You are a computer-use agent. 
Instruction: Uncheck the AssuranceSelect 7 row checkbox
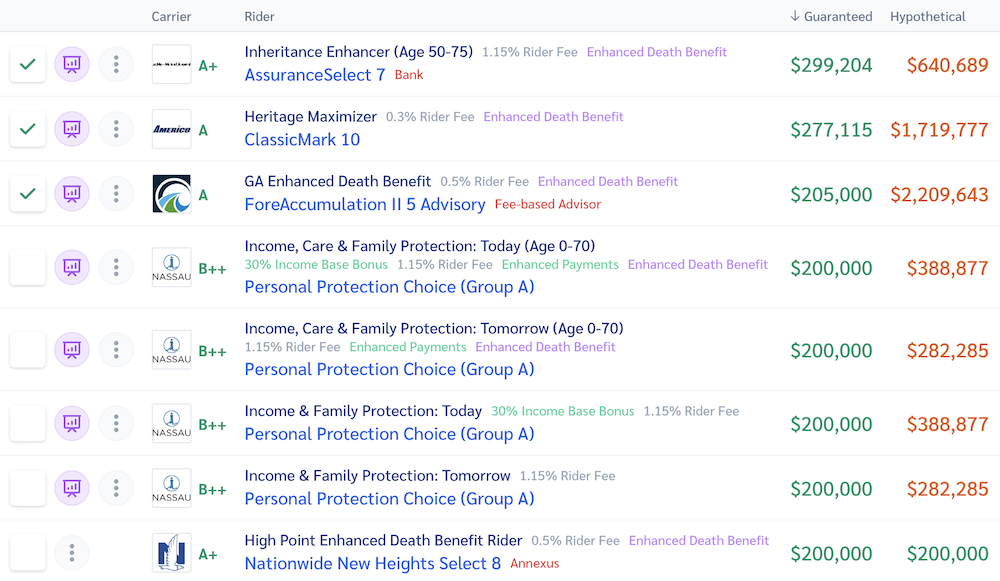pos(28,65)
